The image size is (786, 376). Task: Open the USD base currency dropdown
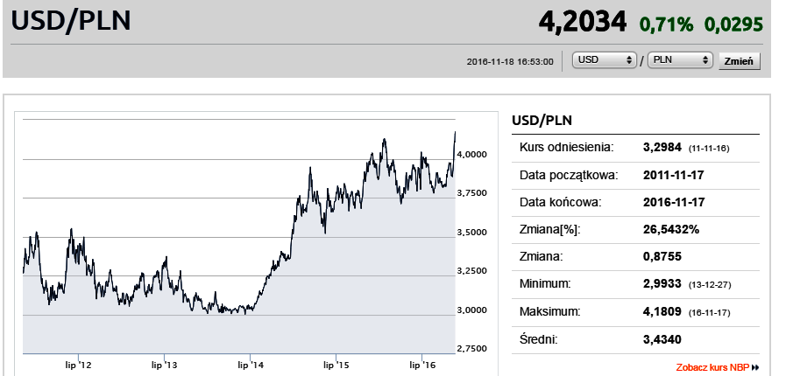pos(605,60)
